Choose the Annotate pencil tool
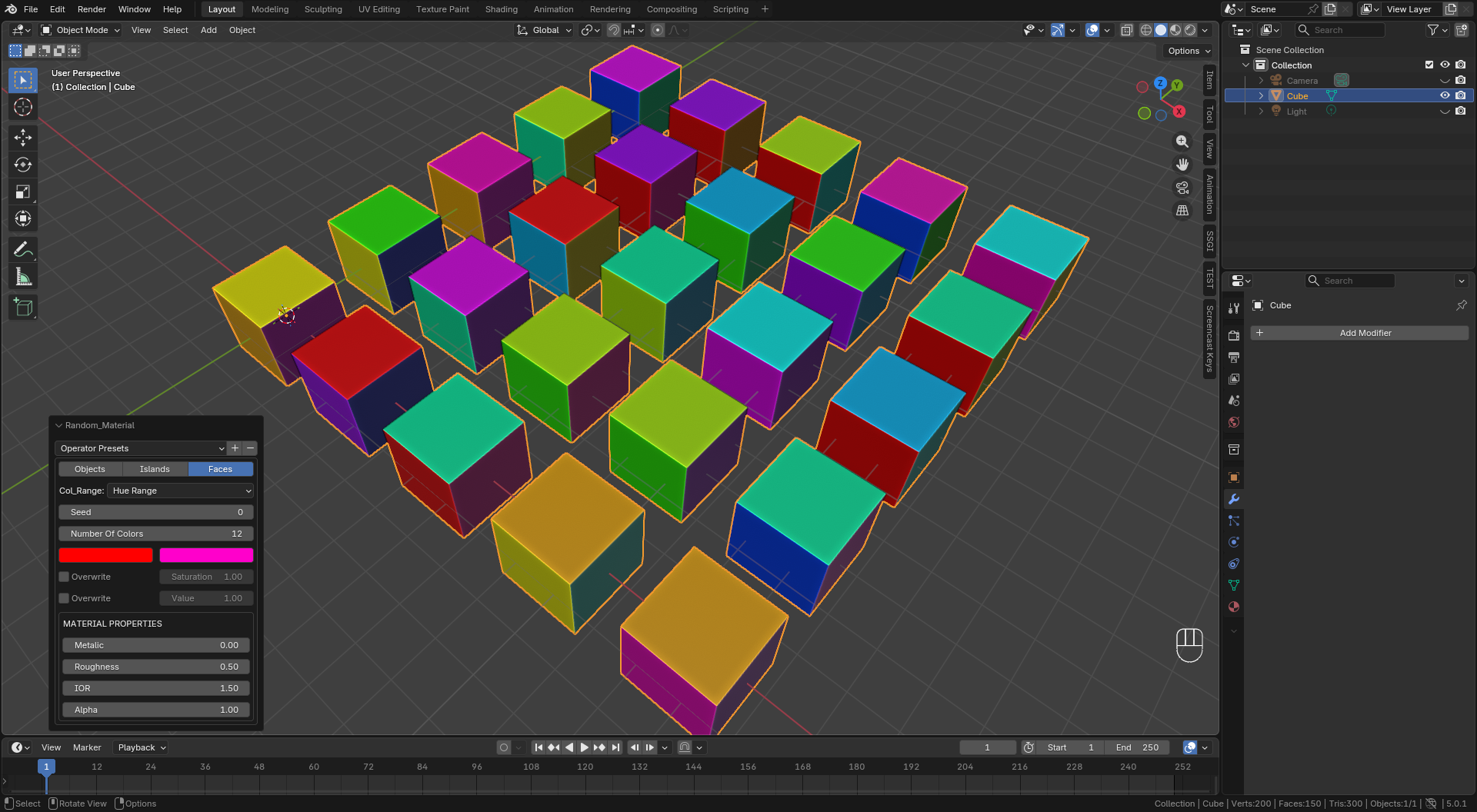Image resolution: width=1477 pixels, height=812 pixels. [23, 250]
